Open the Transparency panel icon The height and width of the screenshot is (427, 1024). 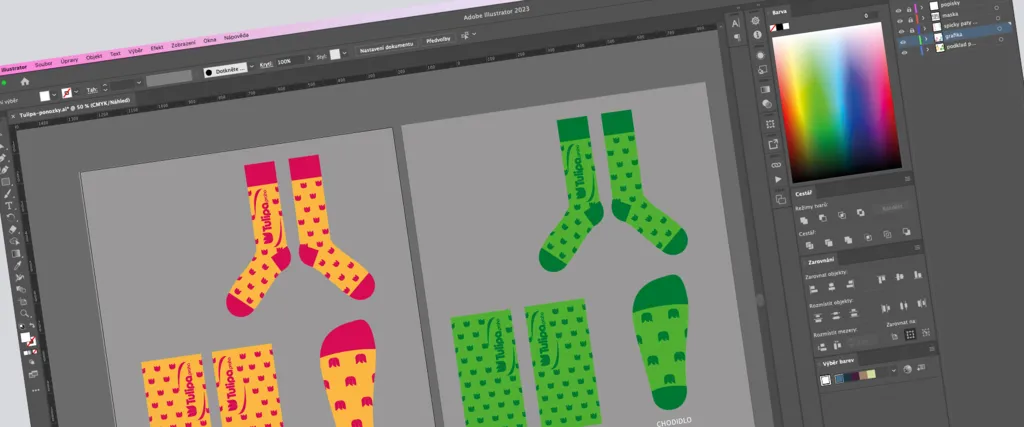pos(766,102)
